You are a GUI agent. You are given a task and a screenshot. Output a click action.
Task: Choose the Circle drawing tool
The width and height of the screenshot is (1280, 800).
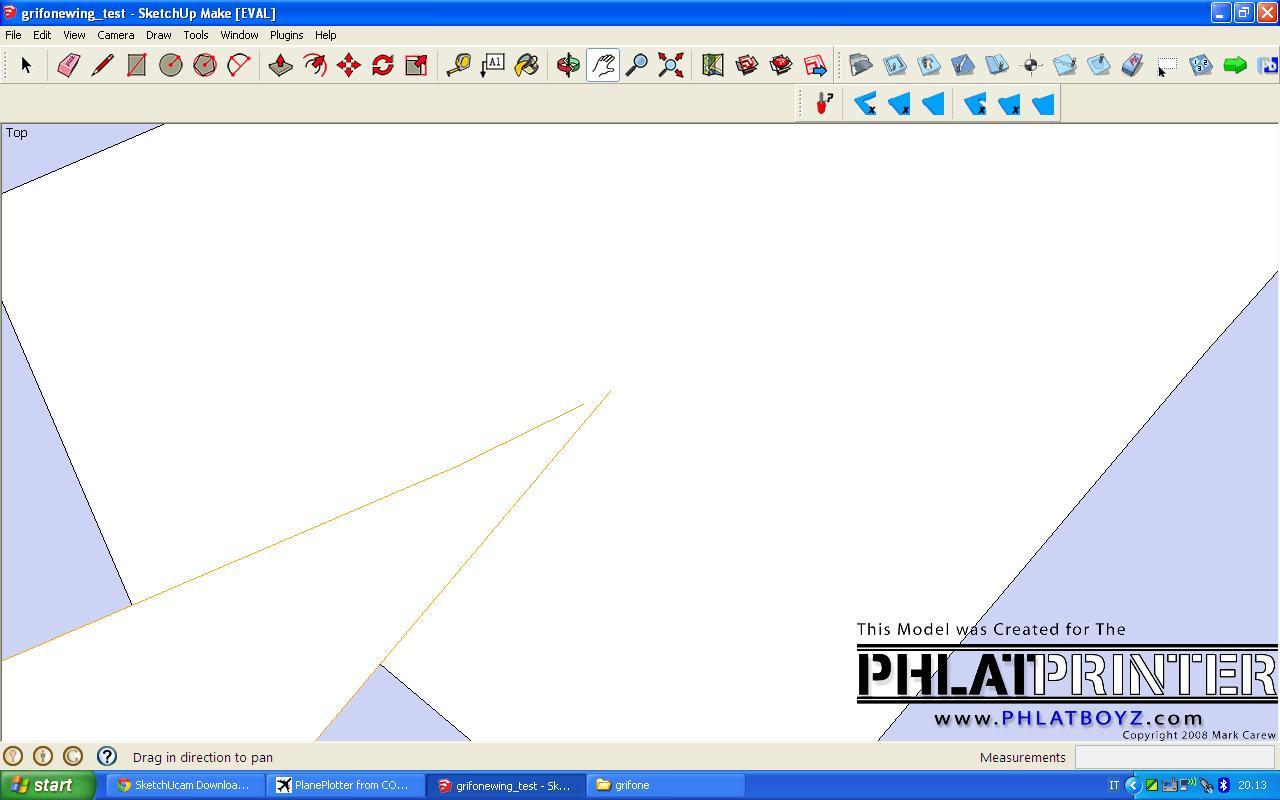[x=171, y=65]
